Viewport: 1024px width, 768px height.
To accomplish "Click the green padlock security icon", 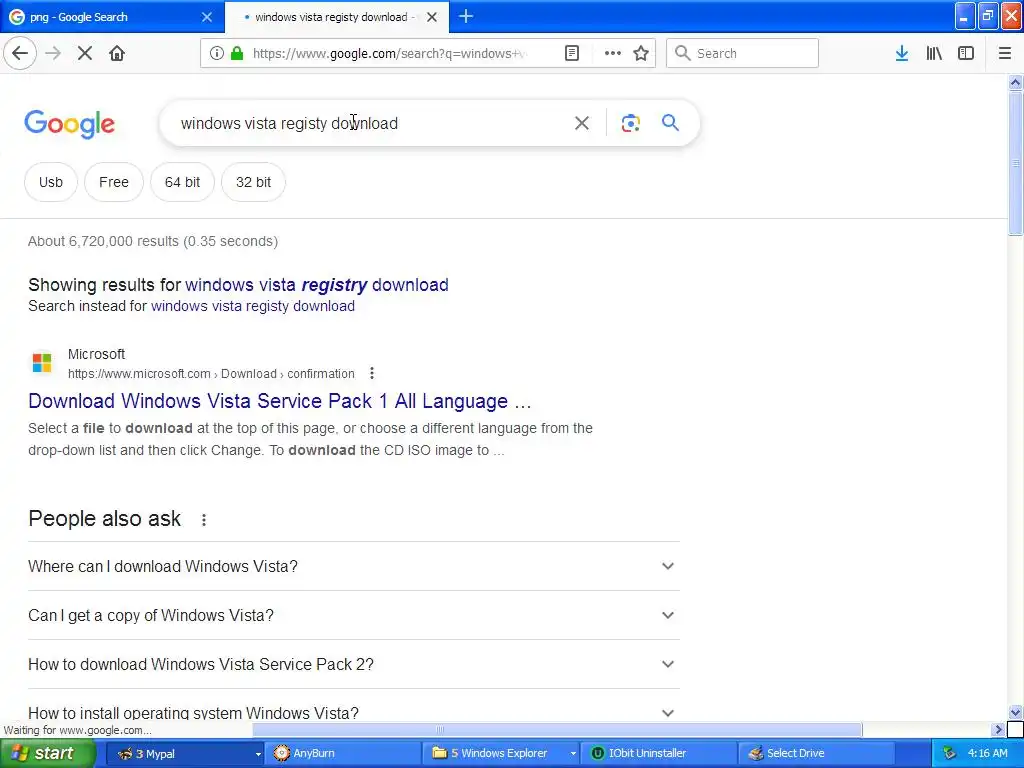I will (x=238, y=54).
